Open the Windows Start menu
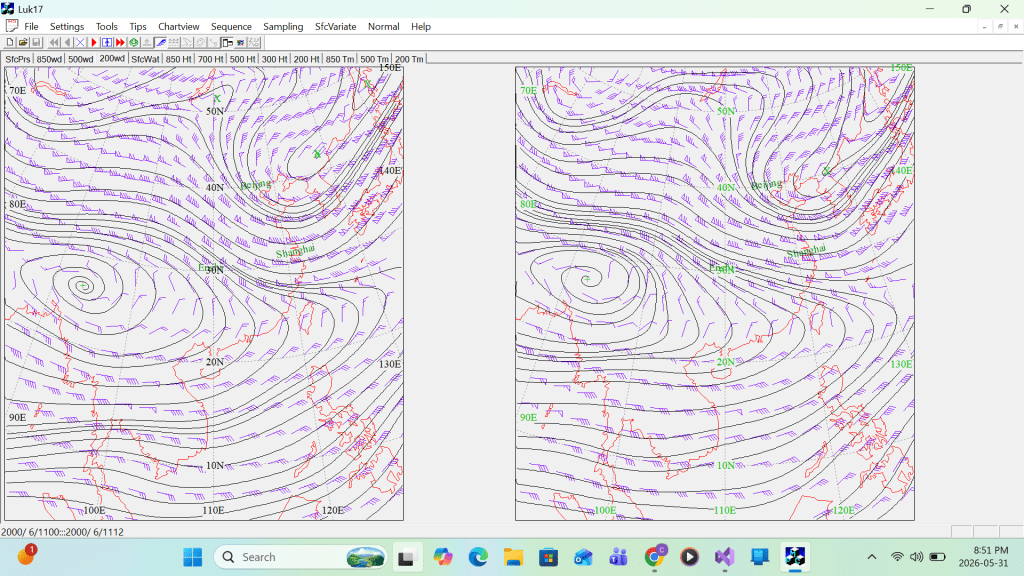 193,557
